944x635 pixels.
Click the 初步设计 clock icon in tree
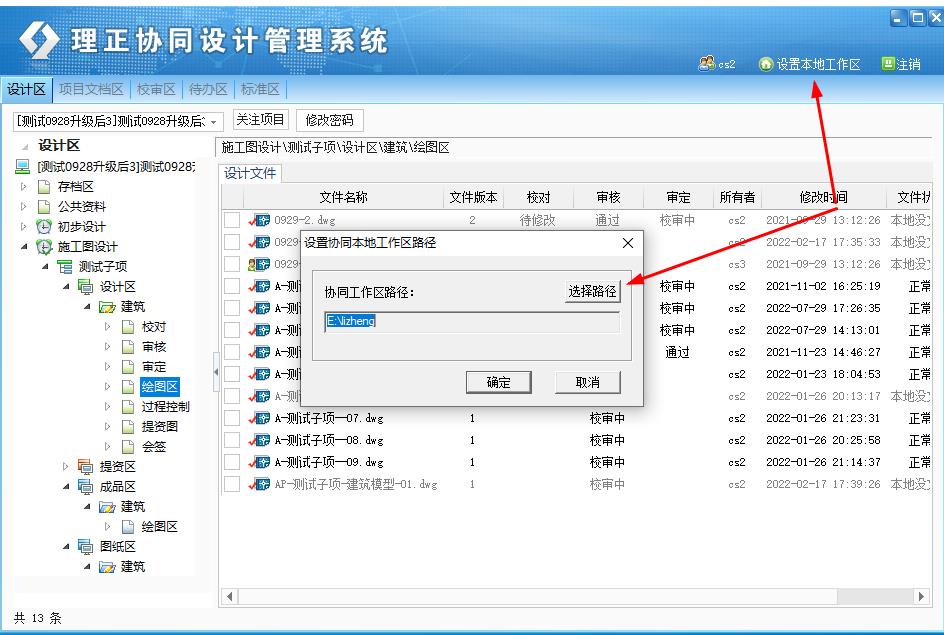click(x=44, y=227)
